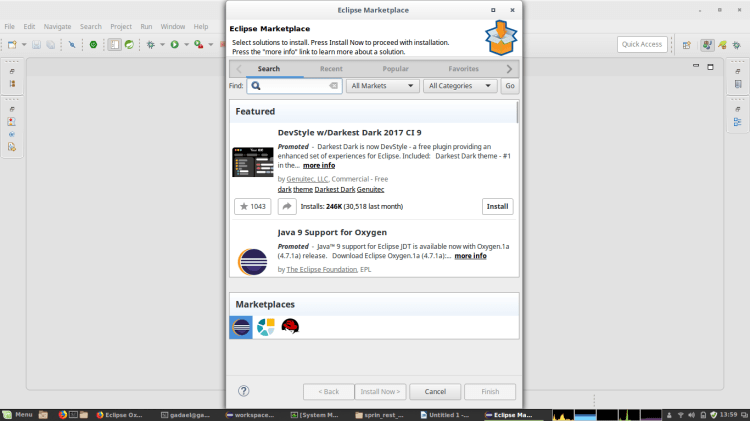Open the right trim outline view icon
750x421 pixels.
(x=738, y=122)
